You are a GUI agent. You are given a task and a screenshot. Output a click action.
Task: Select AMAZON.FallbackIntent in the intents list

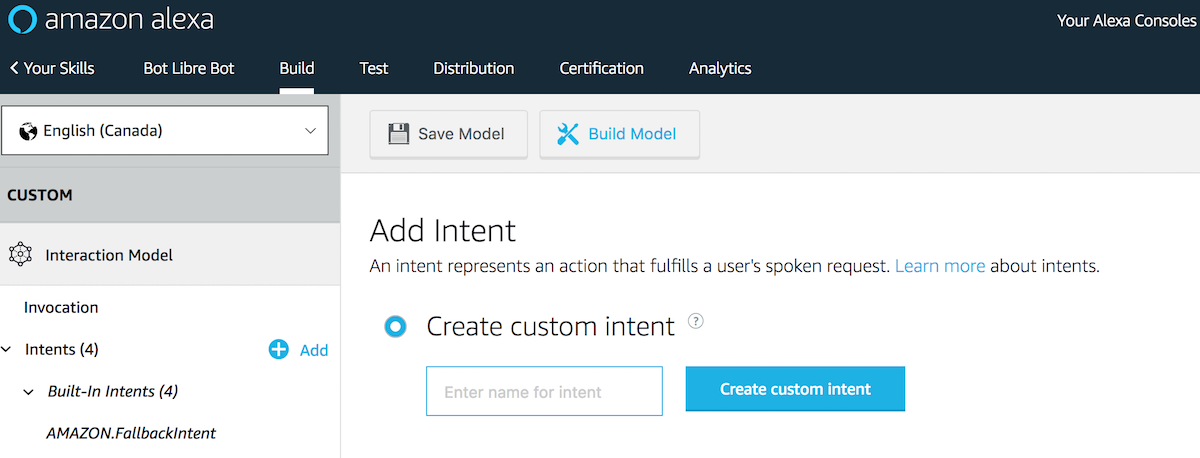[131, 433]
